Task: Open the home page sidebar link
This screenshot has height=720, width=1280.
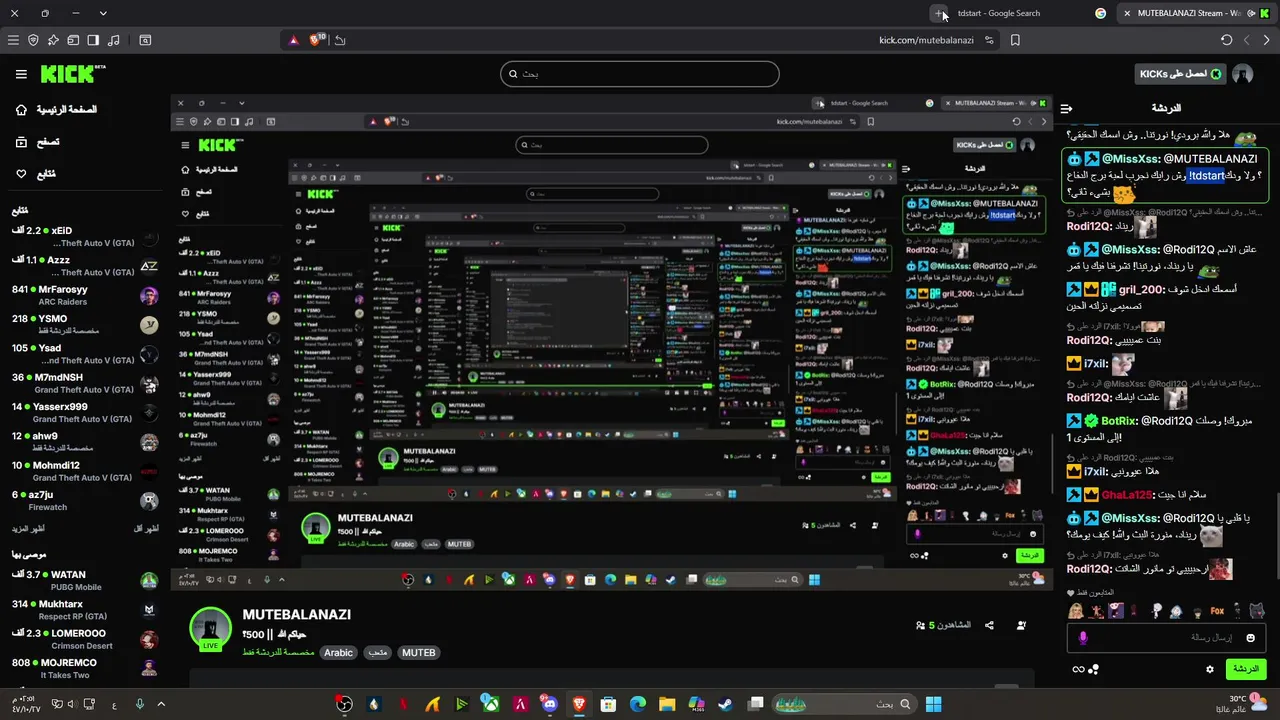Action: 58,109
